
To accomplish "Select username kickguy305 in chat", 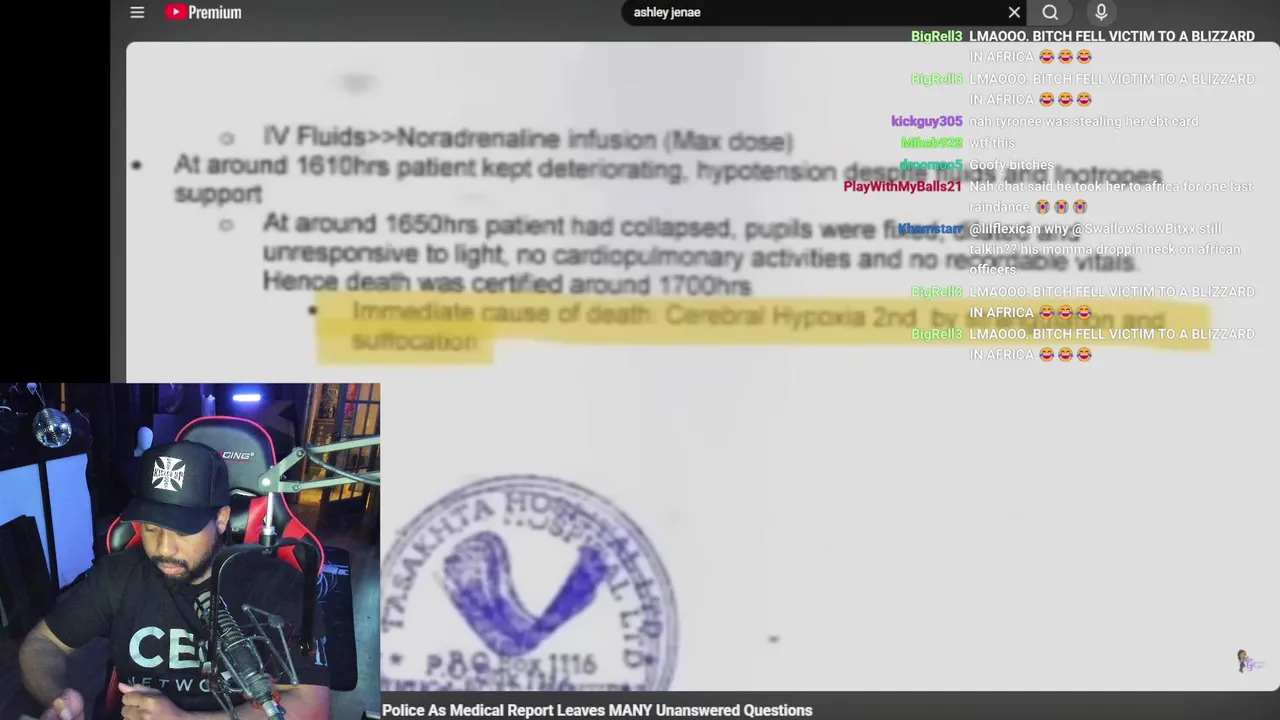I will click(926, 121).
